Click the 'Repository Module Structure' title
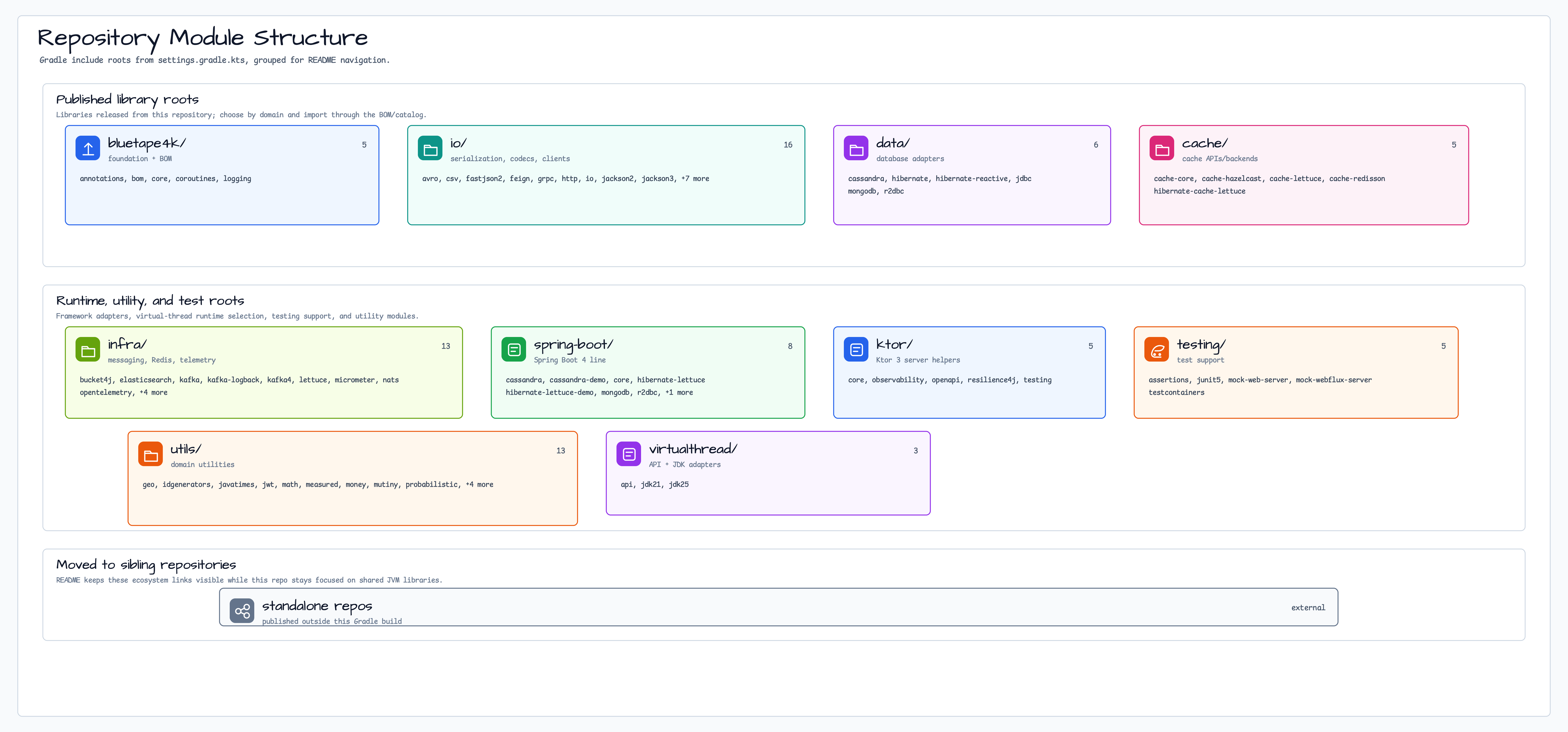Screen dimensions: 1568x732 click(203, 38)
